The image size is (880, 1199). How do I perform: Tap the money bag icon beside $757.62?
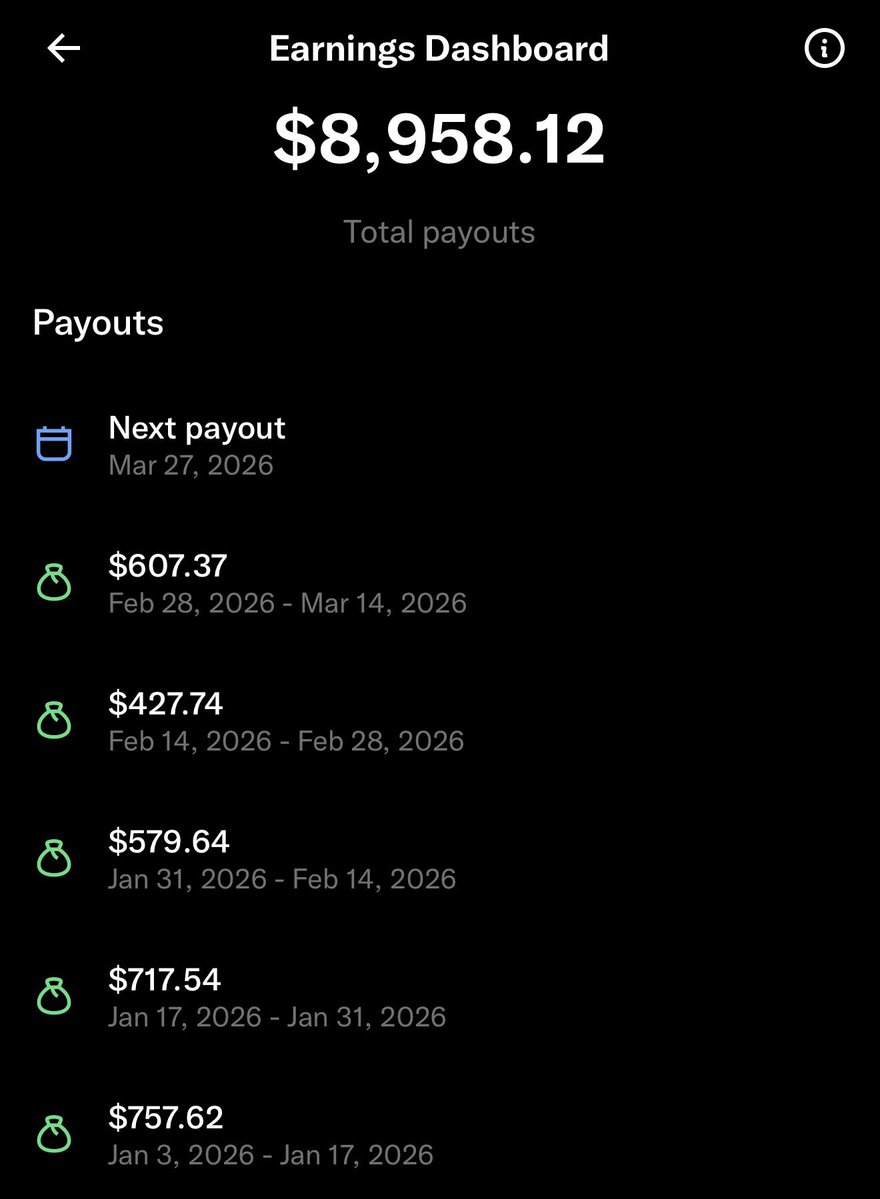54,1135
